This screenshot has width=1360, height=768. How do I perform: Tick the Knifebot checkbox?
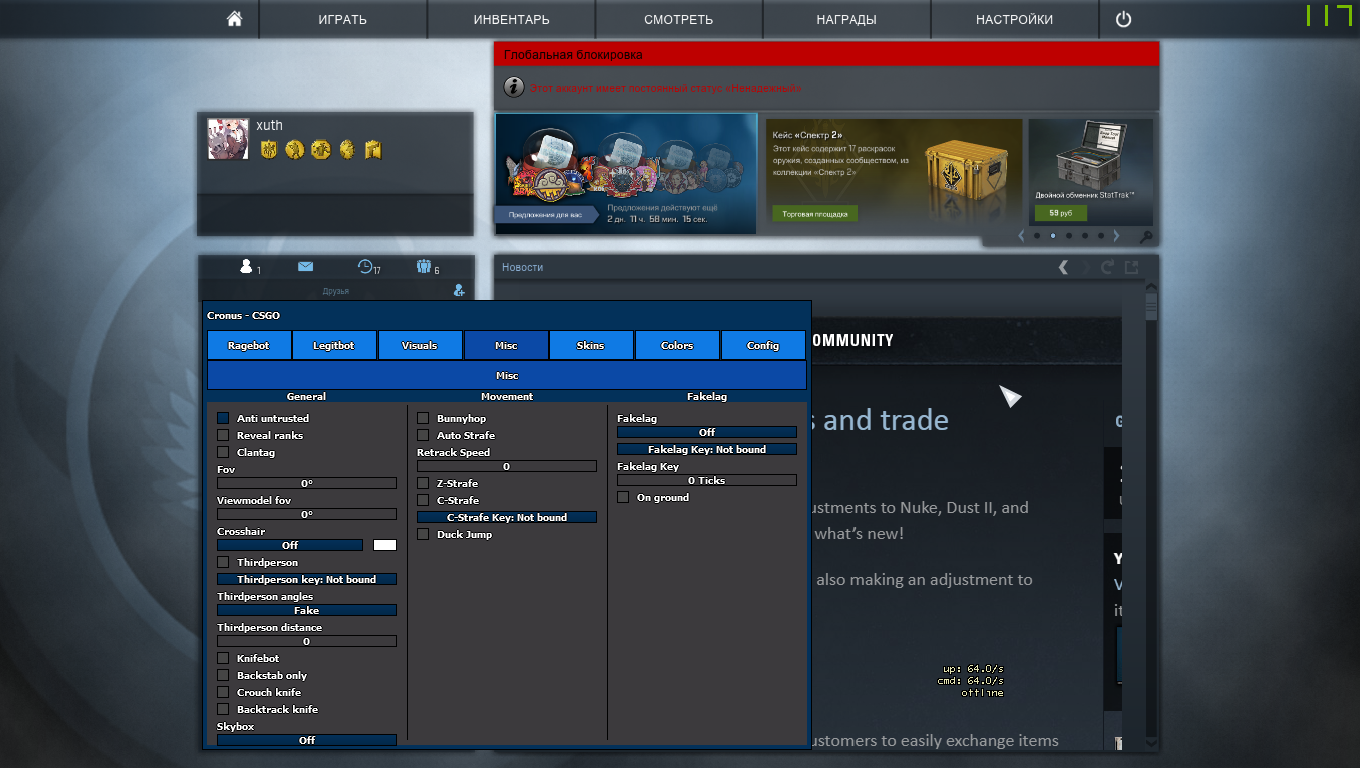tap(223, 658)
